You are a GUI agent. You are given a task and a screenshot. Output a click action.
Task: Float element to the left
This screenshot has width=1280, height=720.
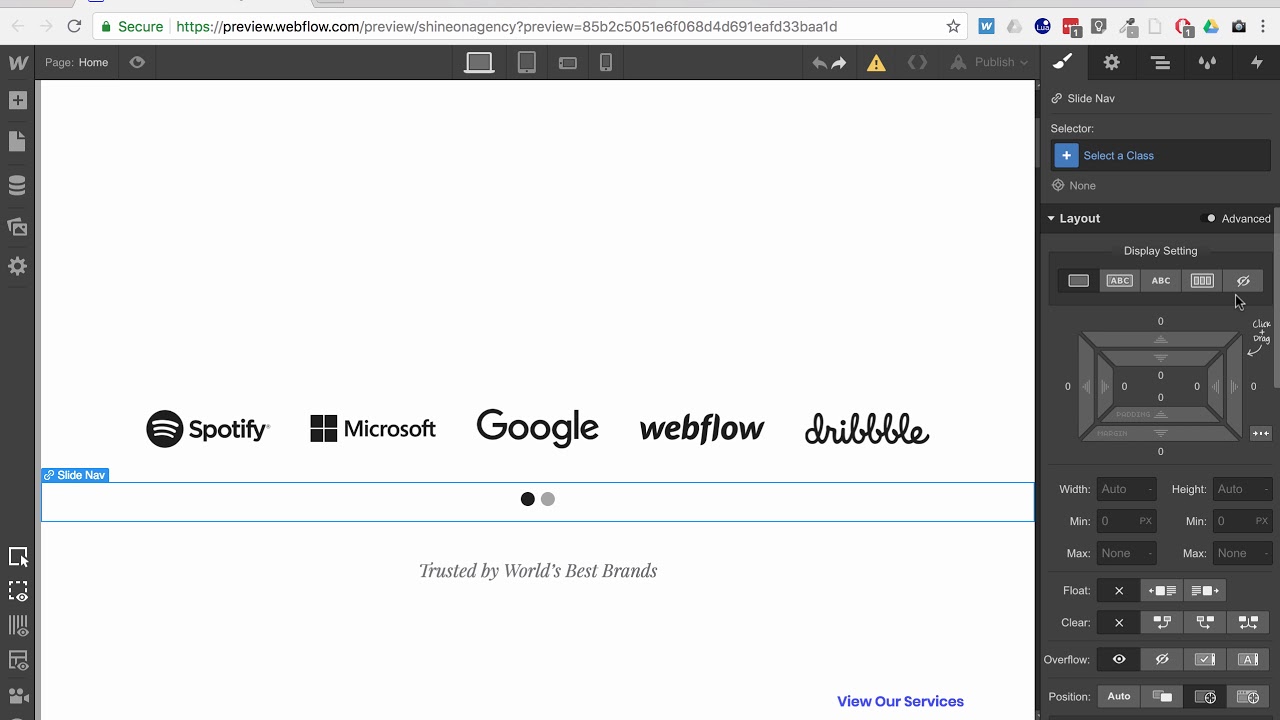1162,591
